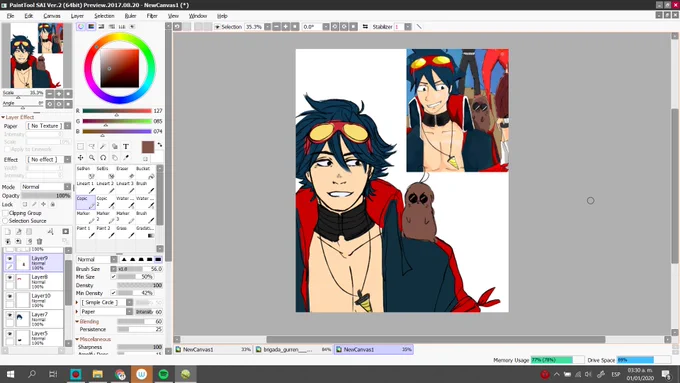Adjust the layer Opacity slider

click(46, 196)
